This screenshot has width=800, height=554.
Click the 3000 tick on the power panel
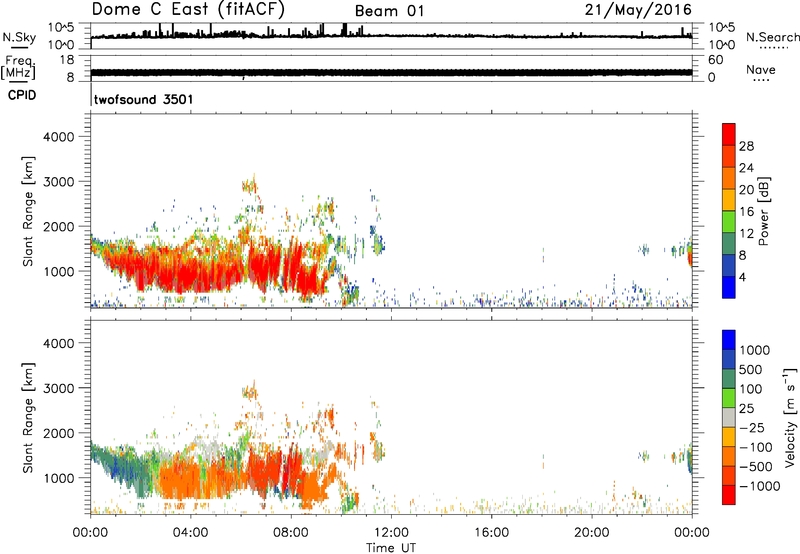(x=58, y=182)
